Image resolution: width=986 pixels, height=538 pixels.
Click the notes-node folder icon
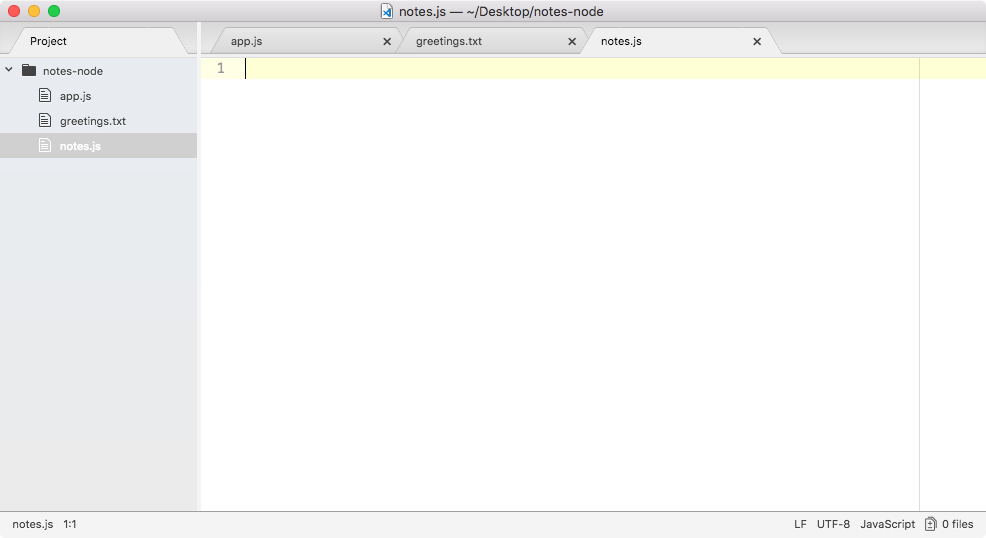[29, 70]
